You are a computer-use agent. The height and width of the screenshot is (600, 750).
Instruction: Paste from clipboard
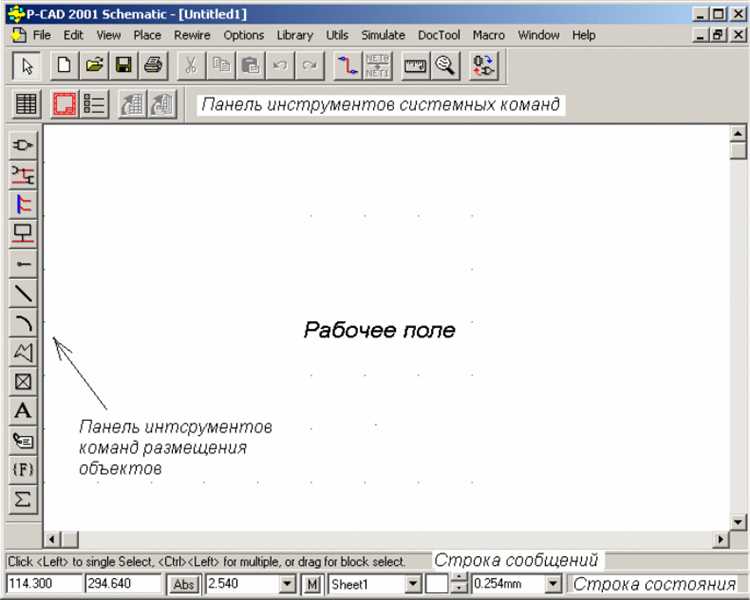tap(250, 66)
